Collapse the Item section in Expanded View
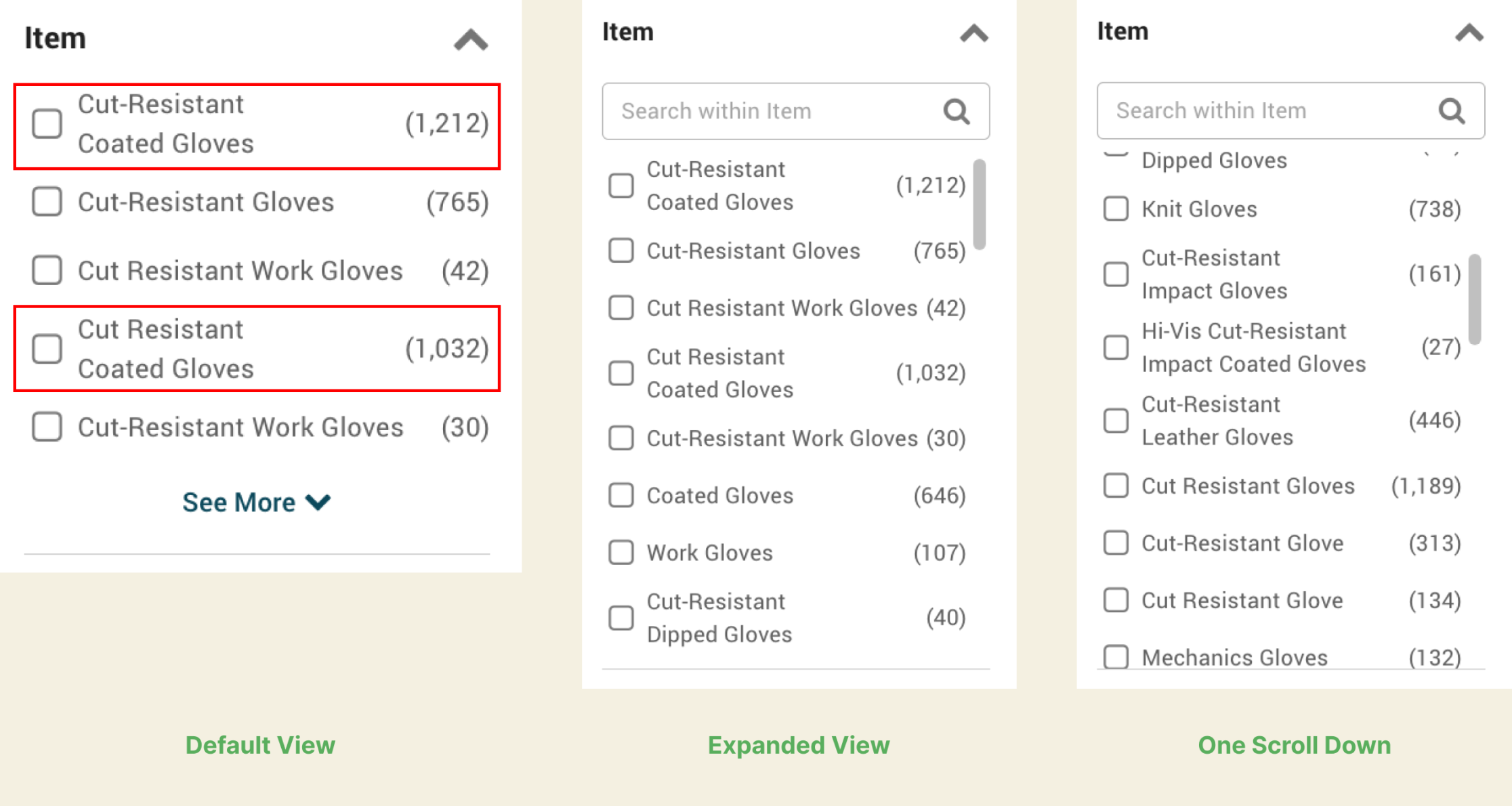 973,33
